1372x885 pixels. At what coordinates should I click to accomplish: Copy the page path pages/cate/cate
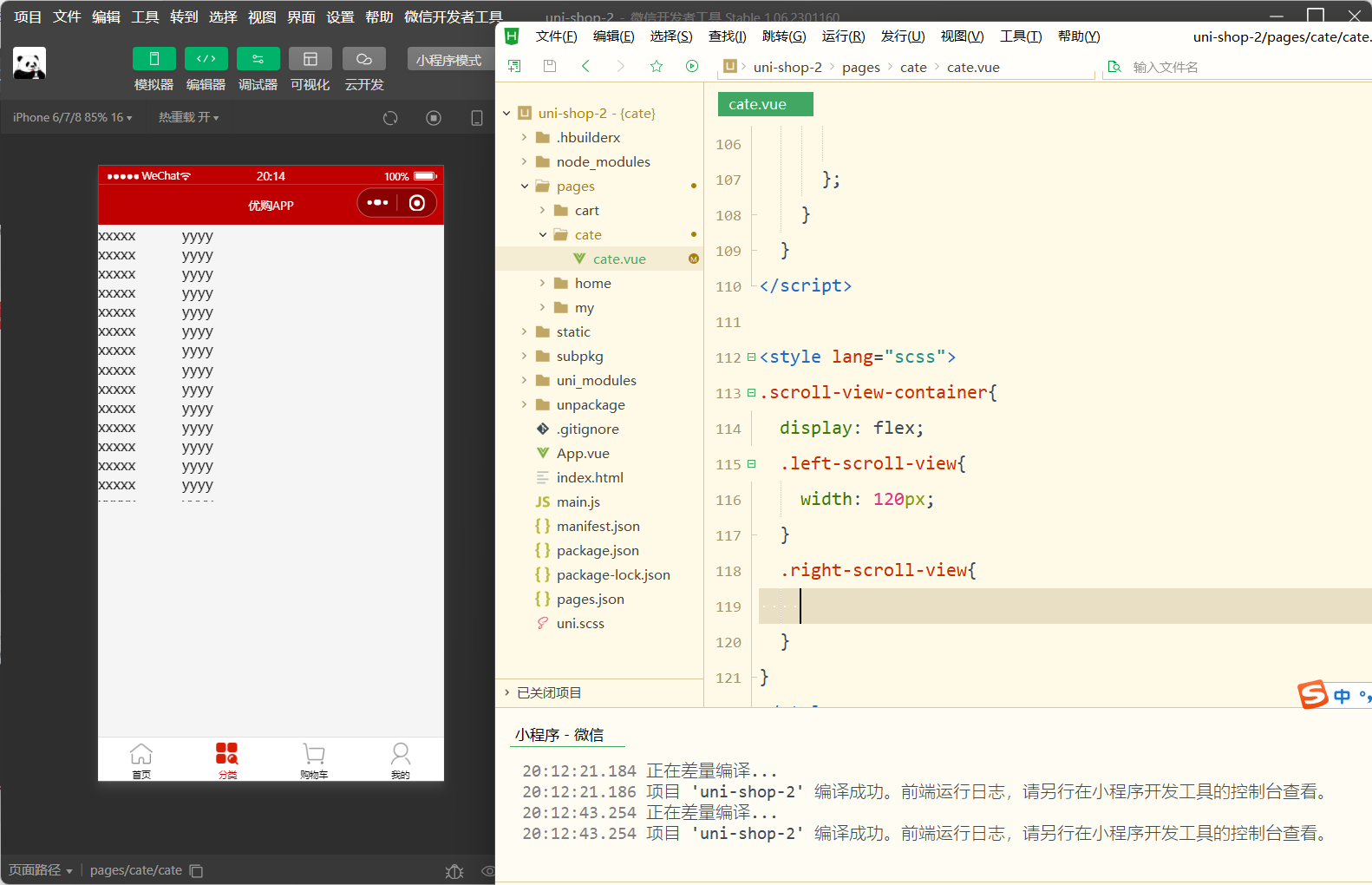[x=196, y=871]
